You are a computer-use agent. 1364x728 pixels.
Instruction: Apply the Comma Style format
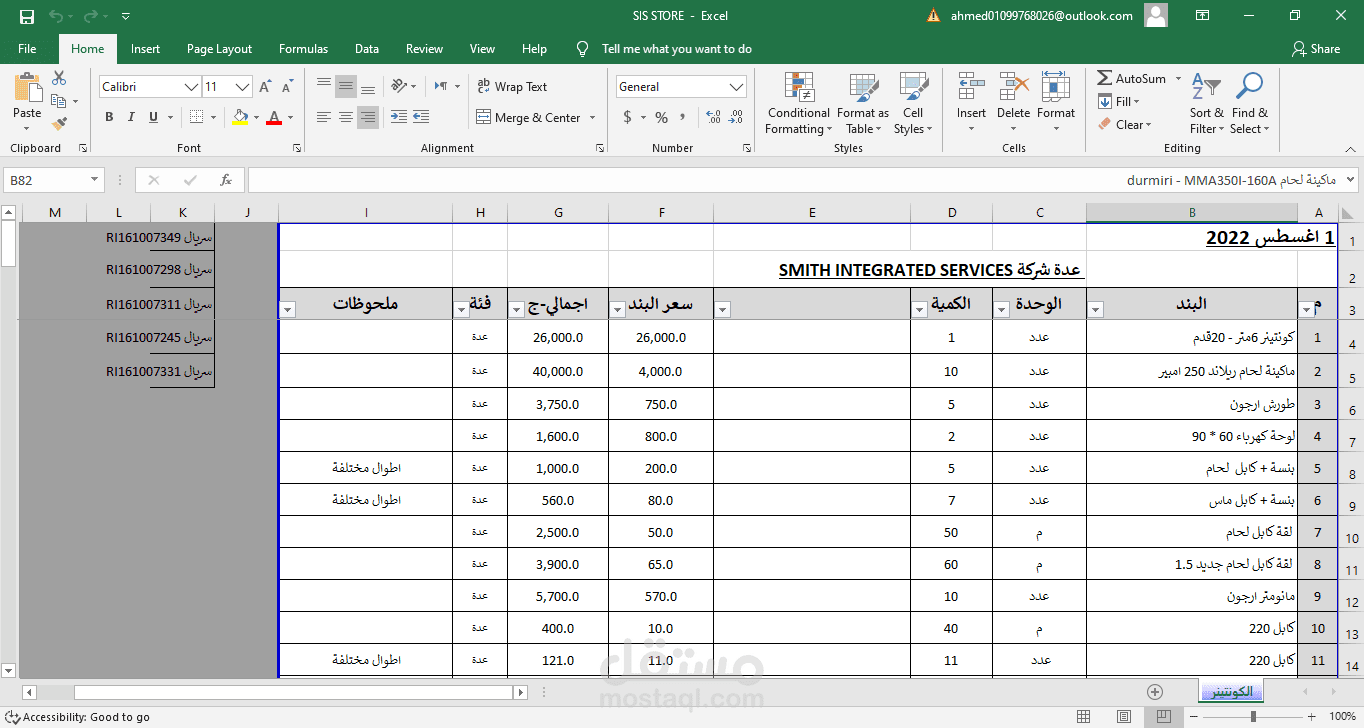685,118
